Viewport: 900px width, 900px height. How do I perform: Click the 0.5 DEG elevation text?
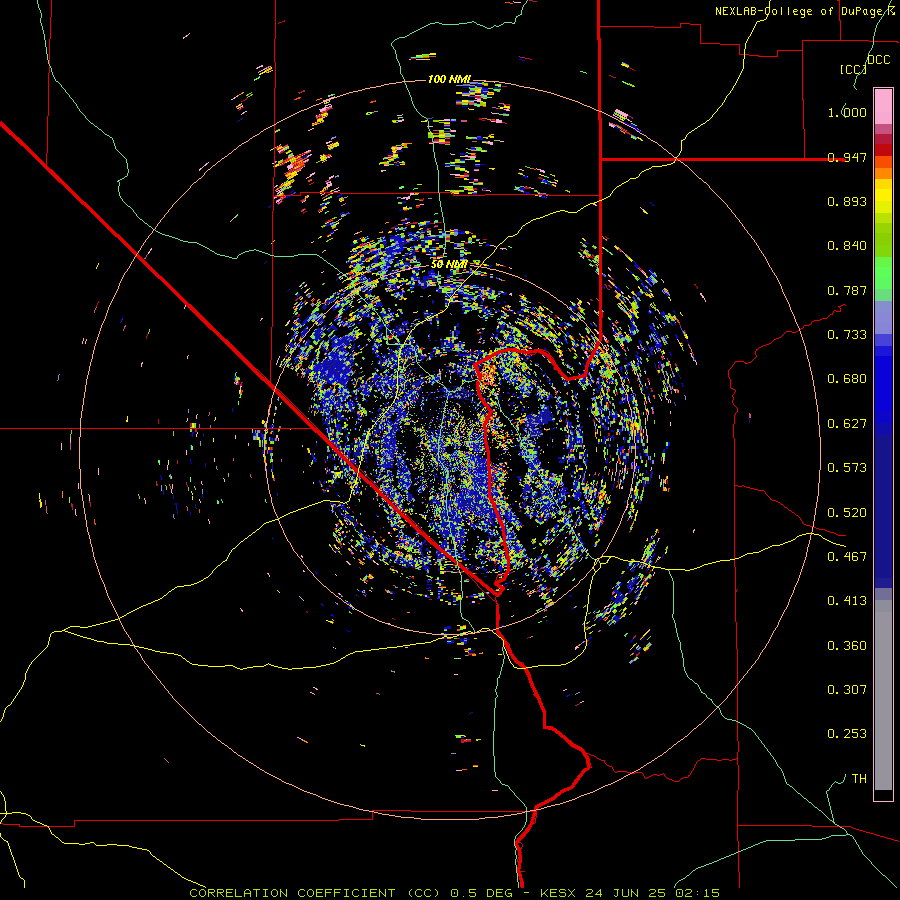(x=480, y=893)
